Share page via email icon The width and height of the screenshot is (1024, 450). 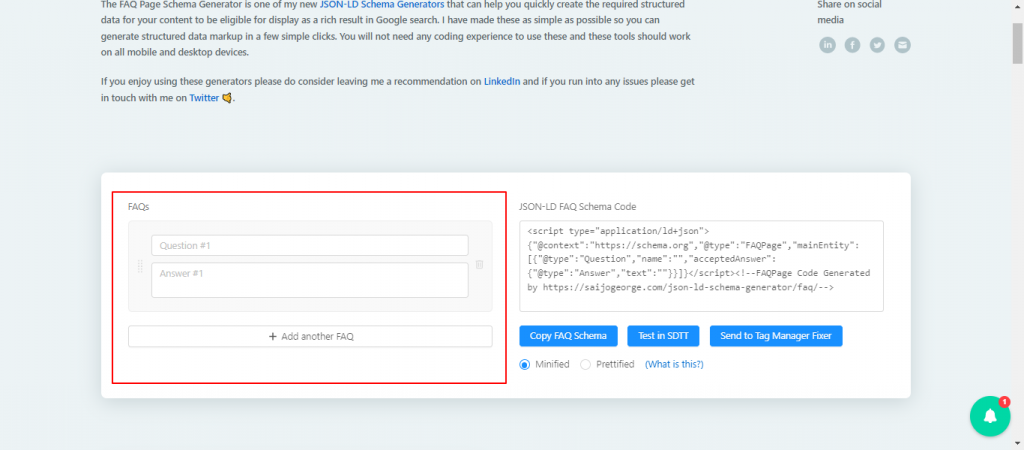tap(902, 45)
